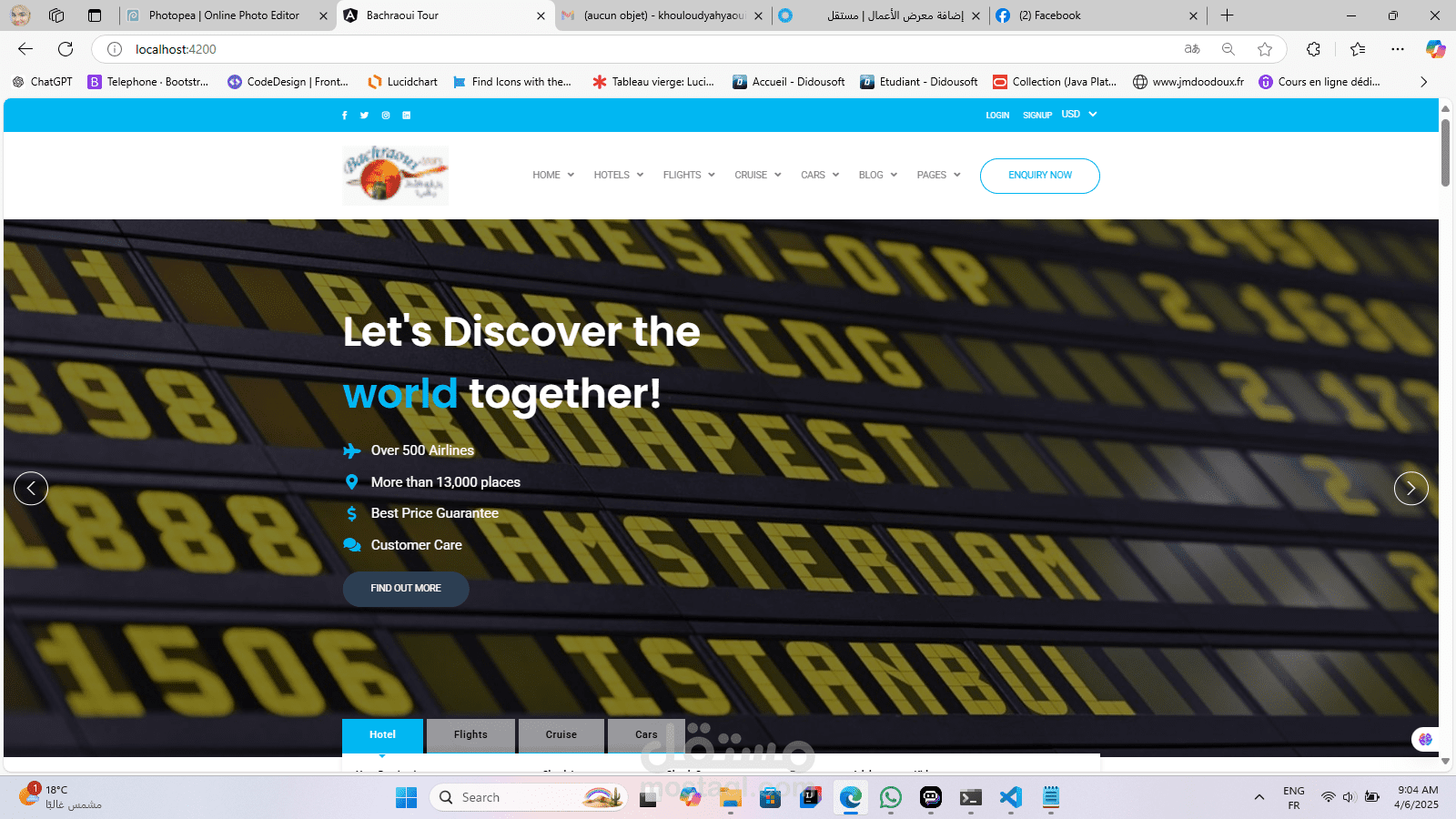Viewport: 1456px width, 819px height.
Task: Select the Cars search tab
Action: coord(646,735)
